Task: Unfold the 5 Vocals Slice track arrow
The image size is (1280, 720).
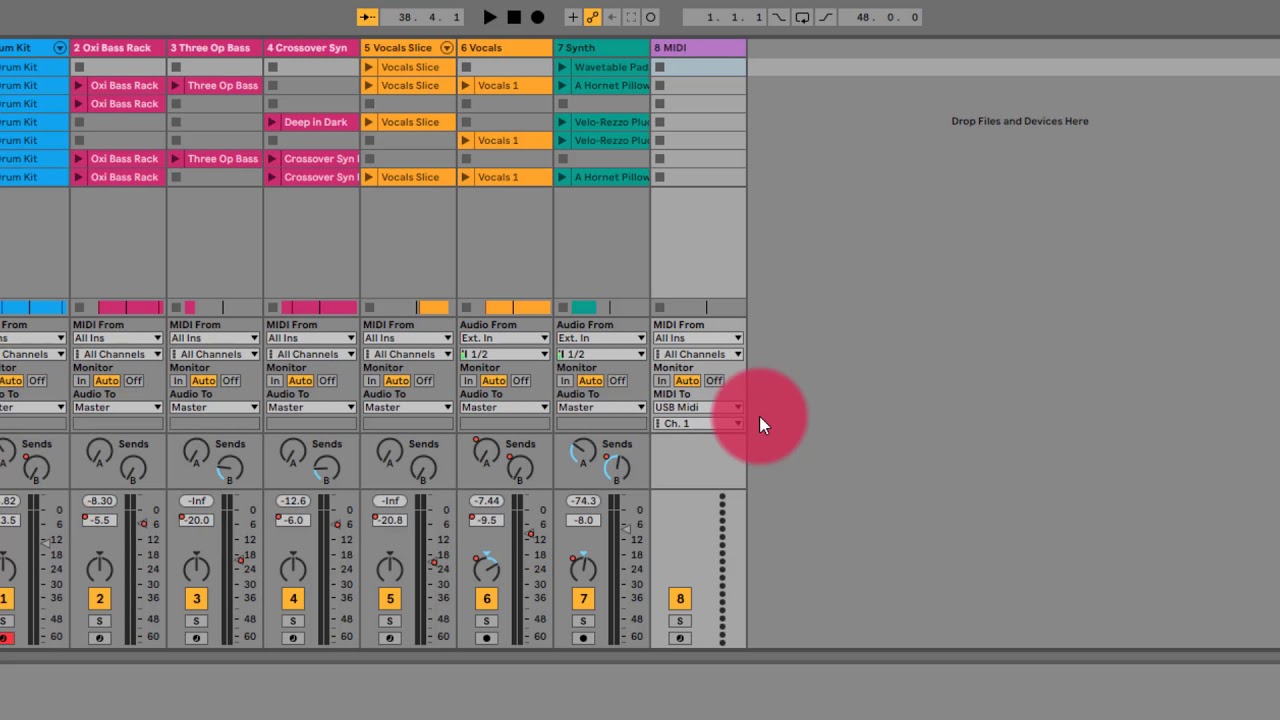Action: click(447, 48)
